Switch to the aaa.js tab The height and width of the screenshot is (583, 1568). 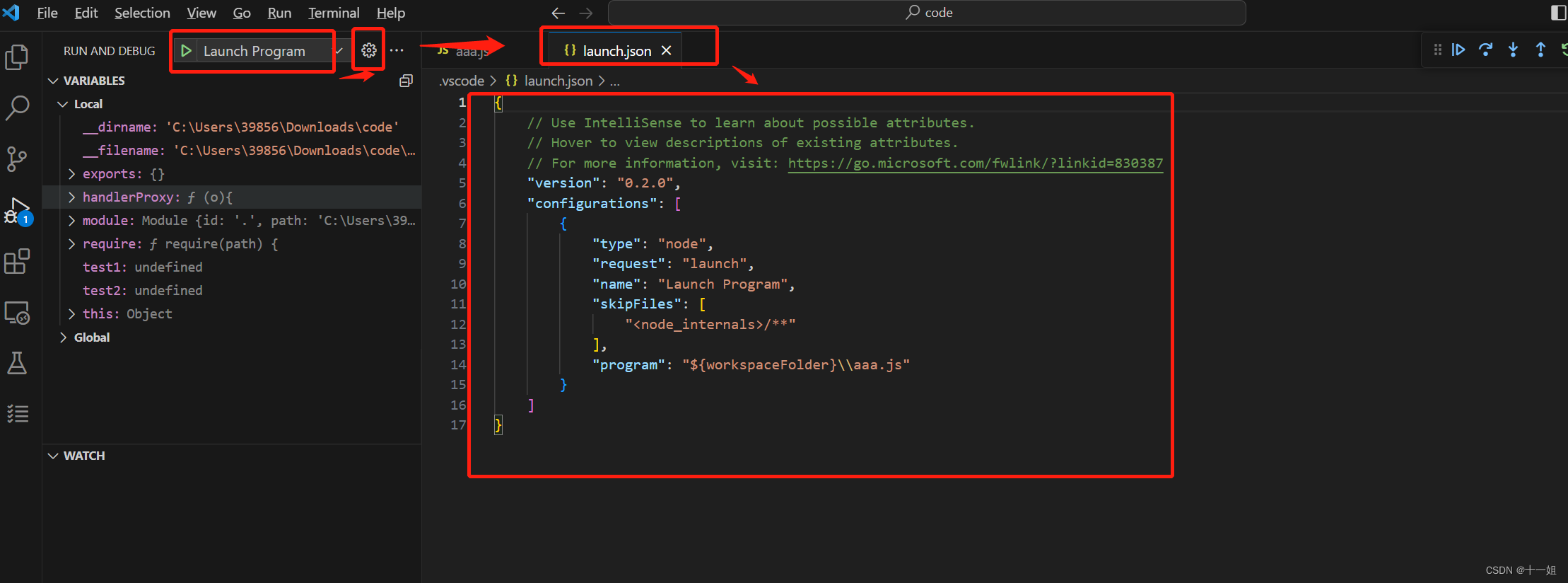[x=464, y=51]
